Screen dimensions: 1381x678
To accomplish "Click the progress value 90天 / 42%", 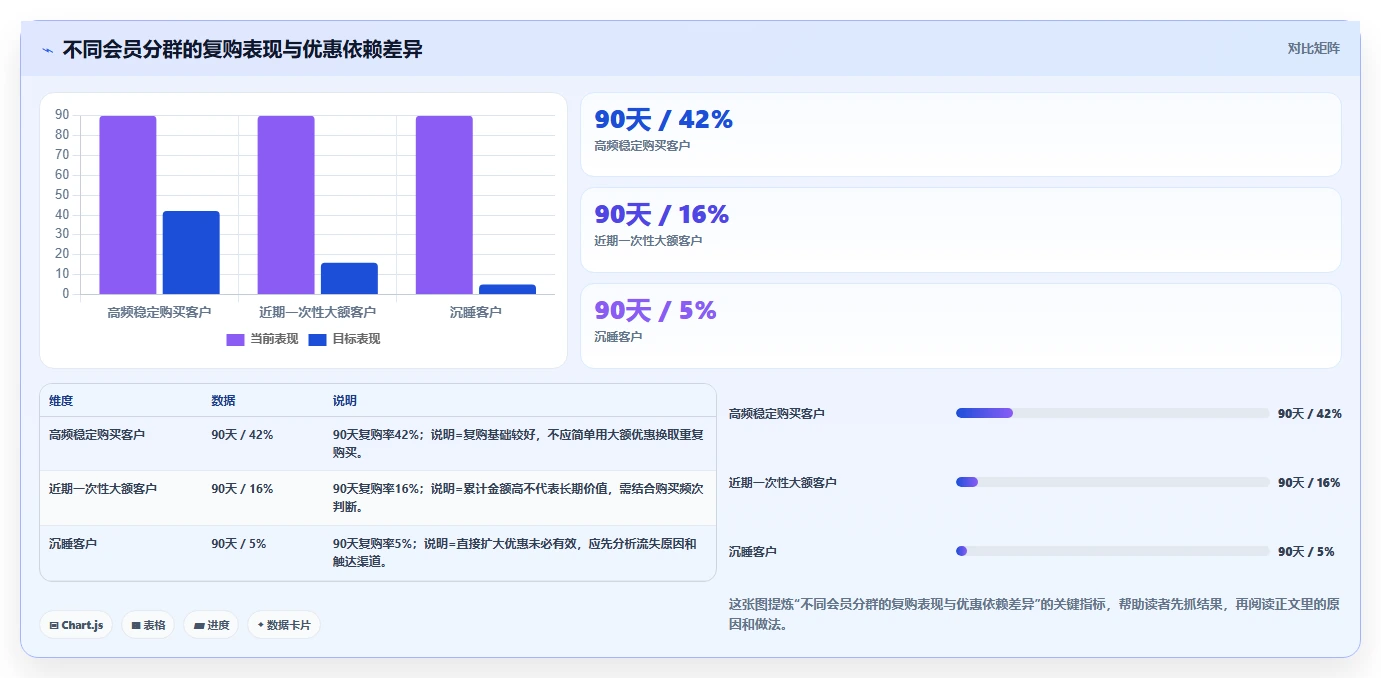I will coord(1310,414).
